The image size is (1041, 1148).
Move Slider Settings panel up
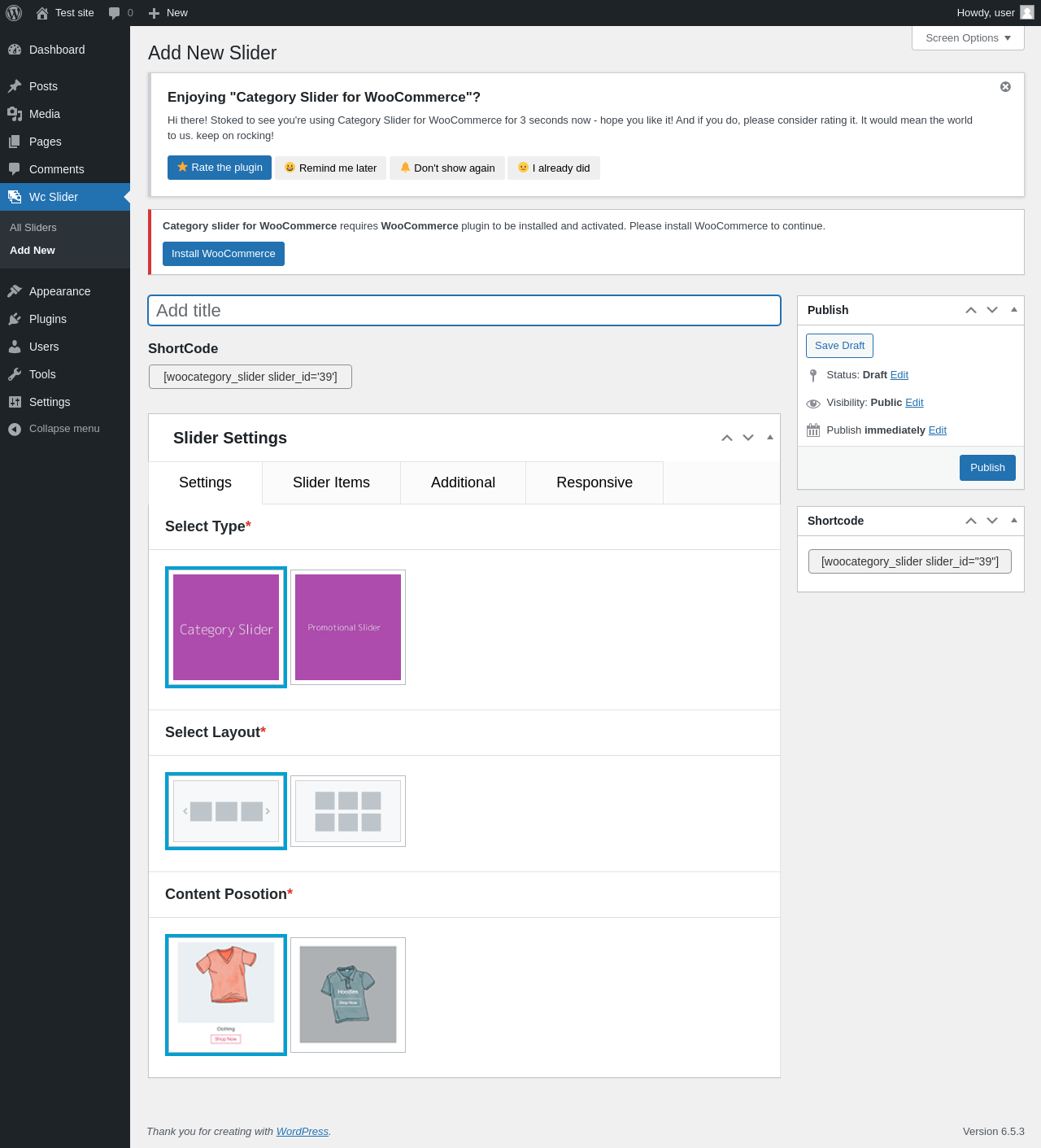tap(727, 438)
